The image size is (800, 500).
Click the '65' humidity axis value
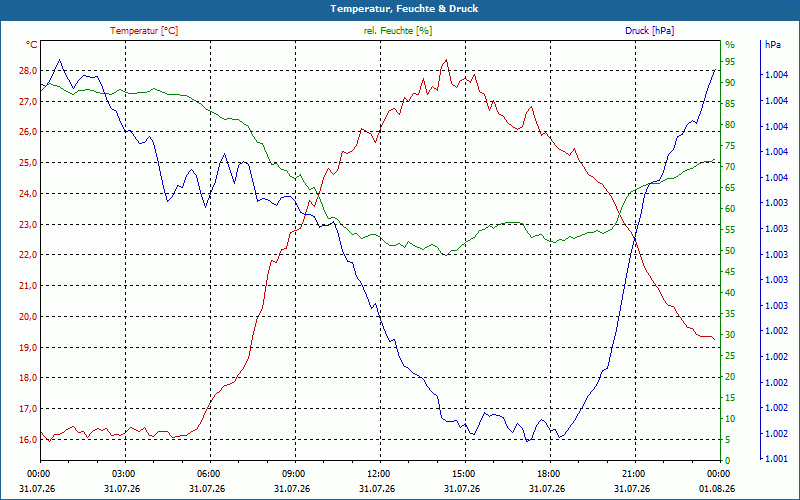click(730, 188)
